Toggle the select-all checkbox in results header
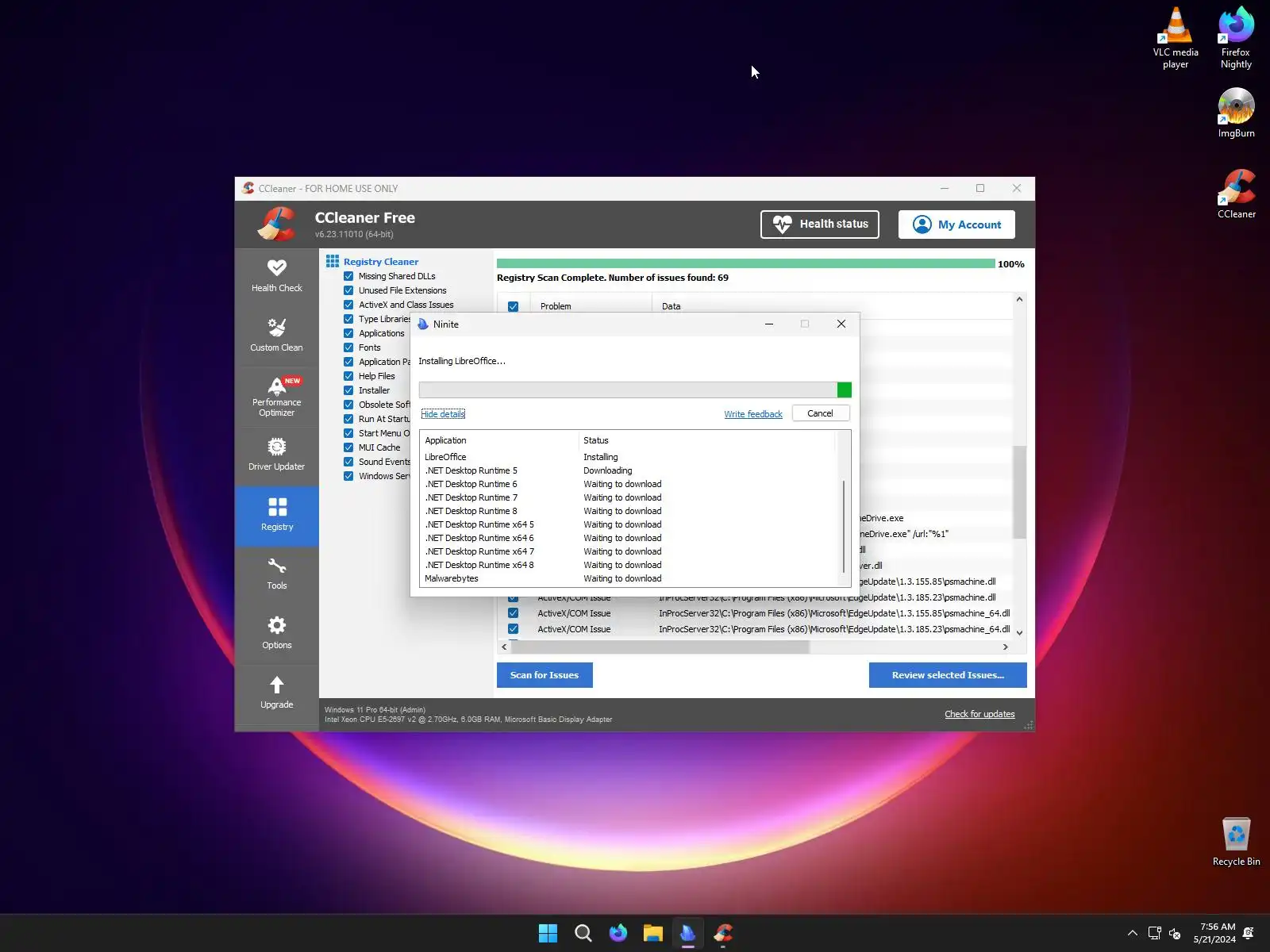Screen dimensions: 1270x952 (x=513, y=306)
